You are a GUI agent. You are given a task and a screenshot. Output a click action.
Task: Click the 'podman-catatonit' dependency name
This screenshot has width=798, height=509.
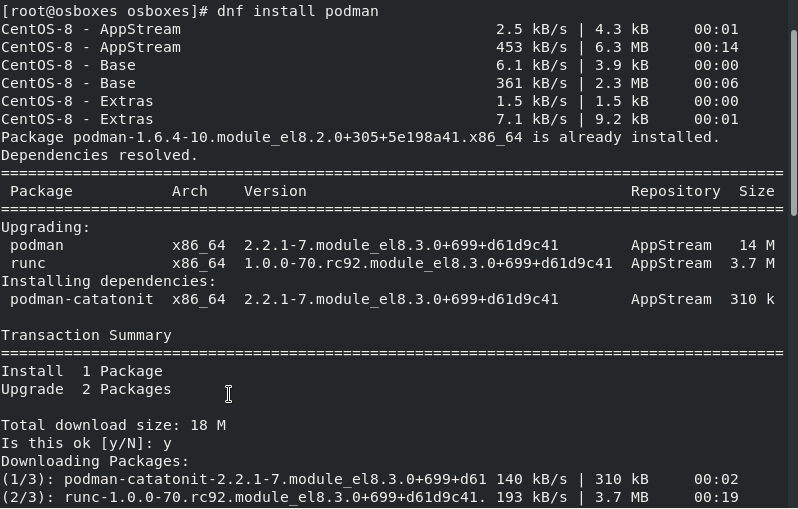tap(81, 299)
